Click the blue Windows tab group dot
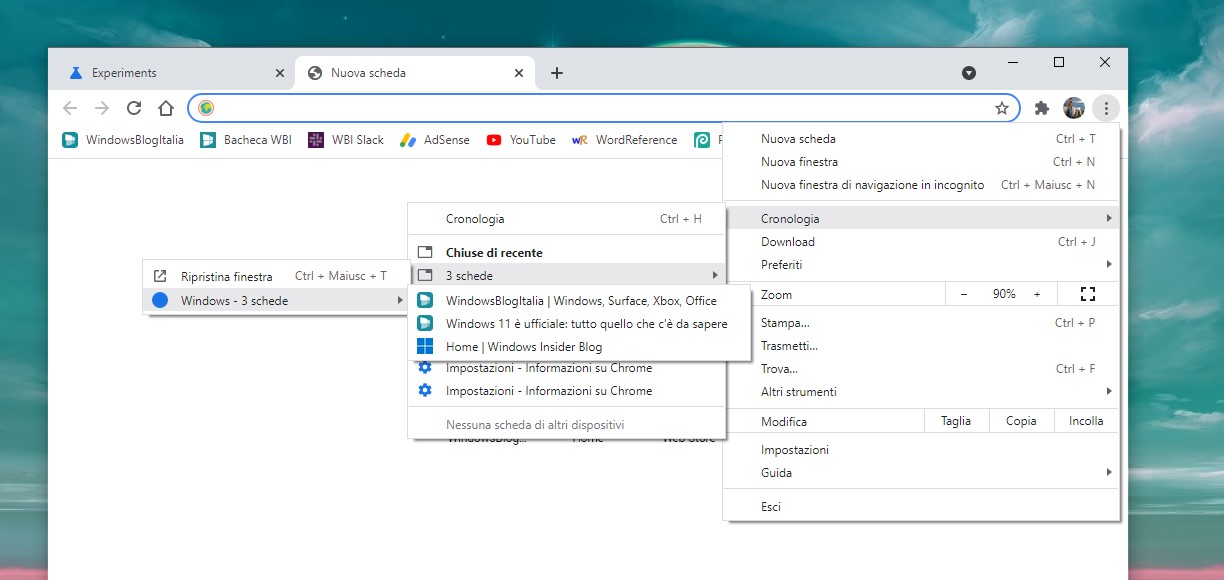Image resolution: width=1224 pixels, height=580 pixels. 160,300
